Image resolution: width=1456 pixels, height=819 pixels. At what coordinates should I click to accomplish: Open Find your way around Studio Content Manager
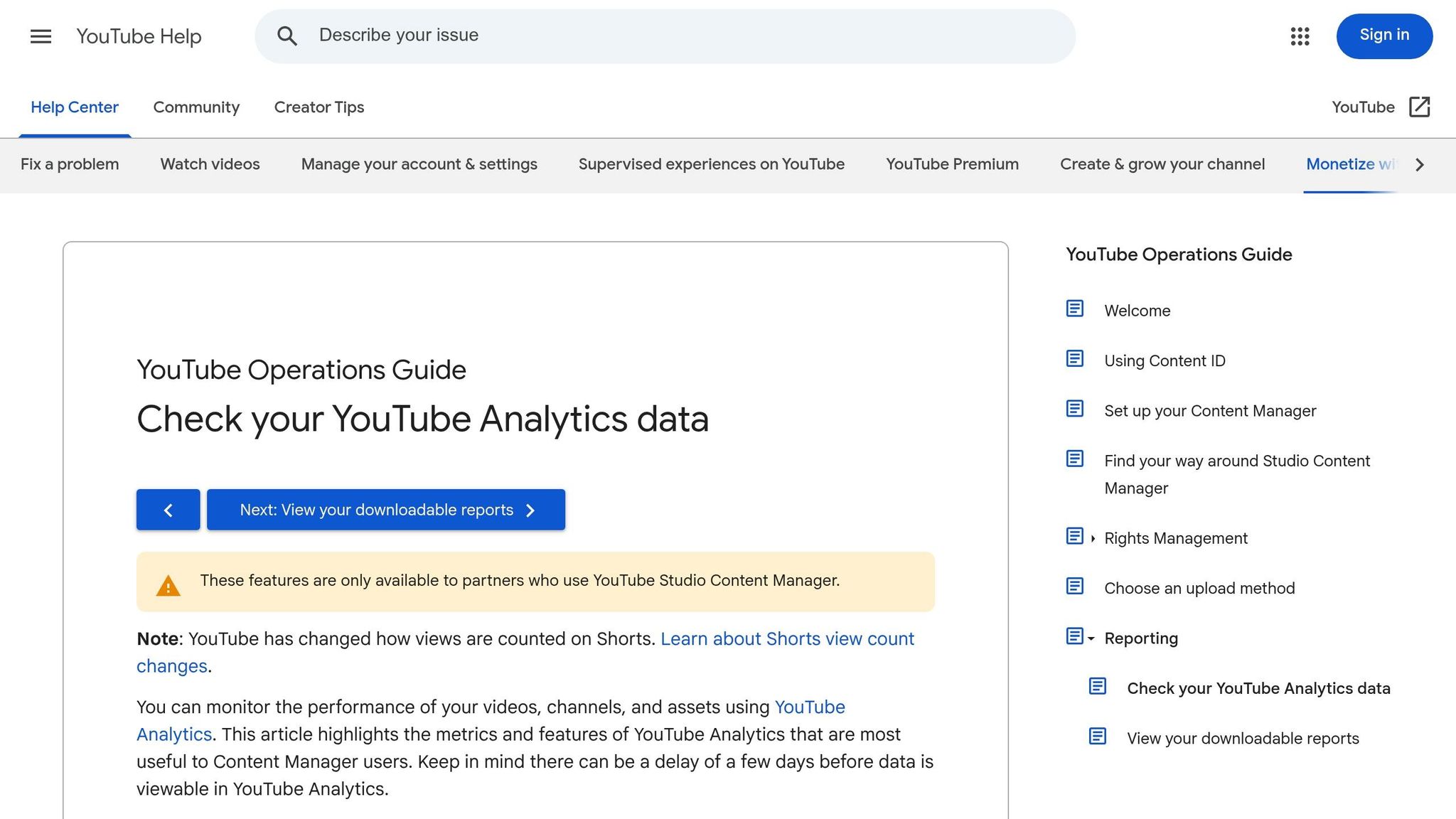click(x=1237, y=474)
